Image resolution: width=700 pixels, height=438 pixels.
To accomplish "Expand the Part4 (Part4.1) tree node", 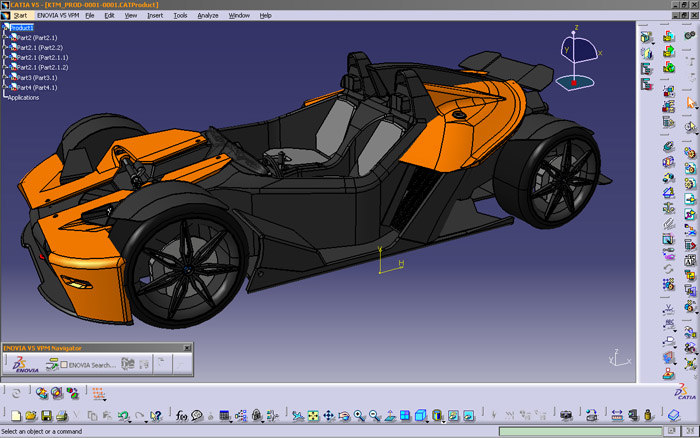I will (x=5, y=87).
